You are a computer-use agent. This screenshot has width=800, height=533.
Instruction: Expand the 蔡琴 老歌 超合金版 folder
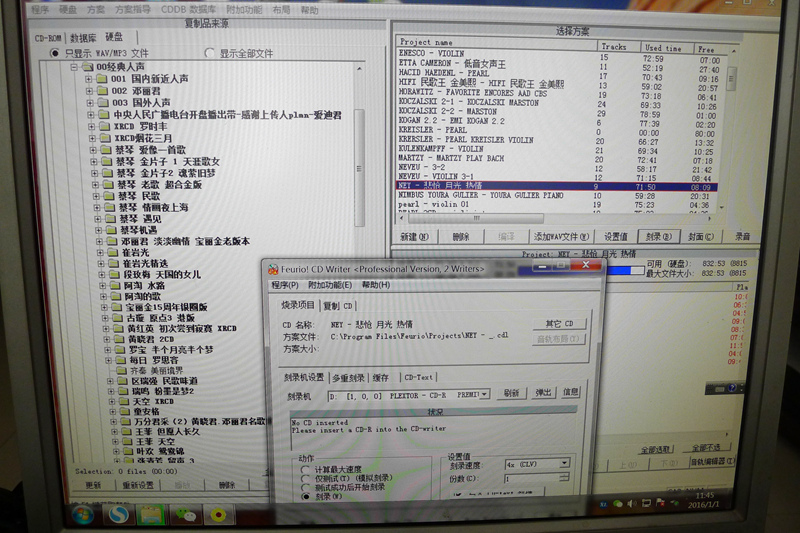click(x=95, y=184)
